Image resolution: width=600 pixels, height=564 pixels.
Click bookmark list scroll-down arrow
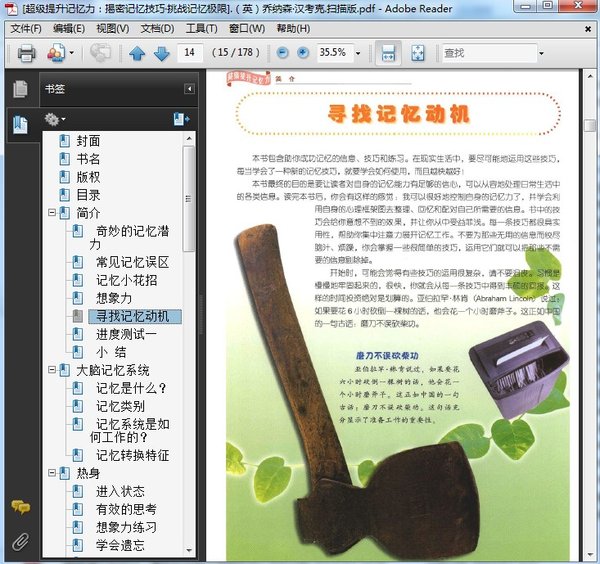pyautogui.click(x=189, y=551)
